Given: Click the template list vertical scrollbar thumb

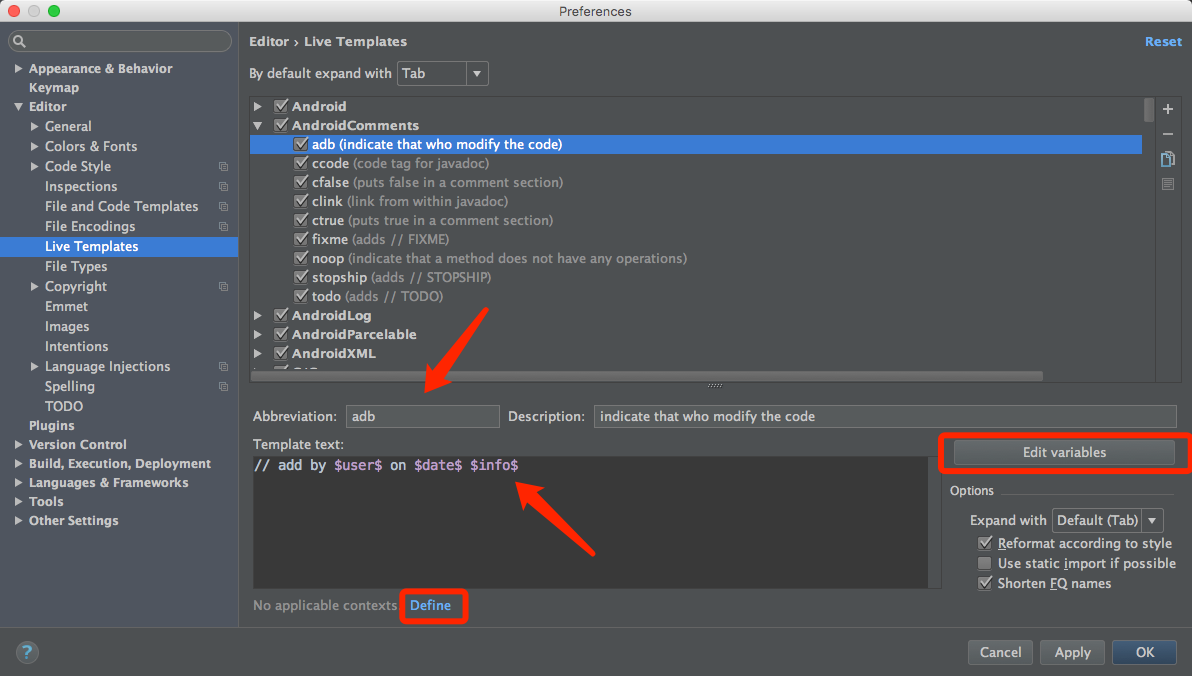Looking at the screenshot, I should point(1149,109).
